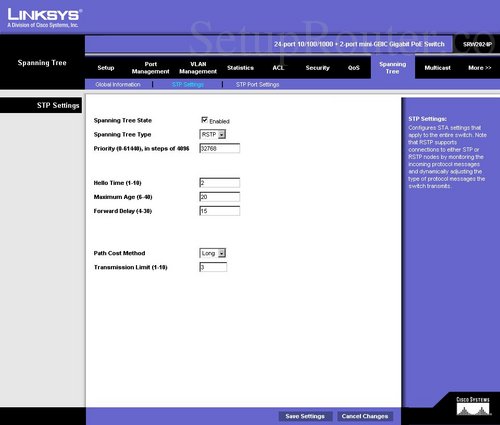This screenshot has height=425, width=500.
Task: Open the Security tab
Action: [317, 68]
